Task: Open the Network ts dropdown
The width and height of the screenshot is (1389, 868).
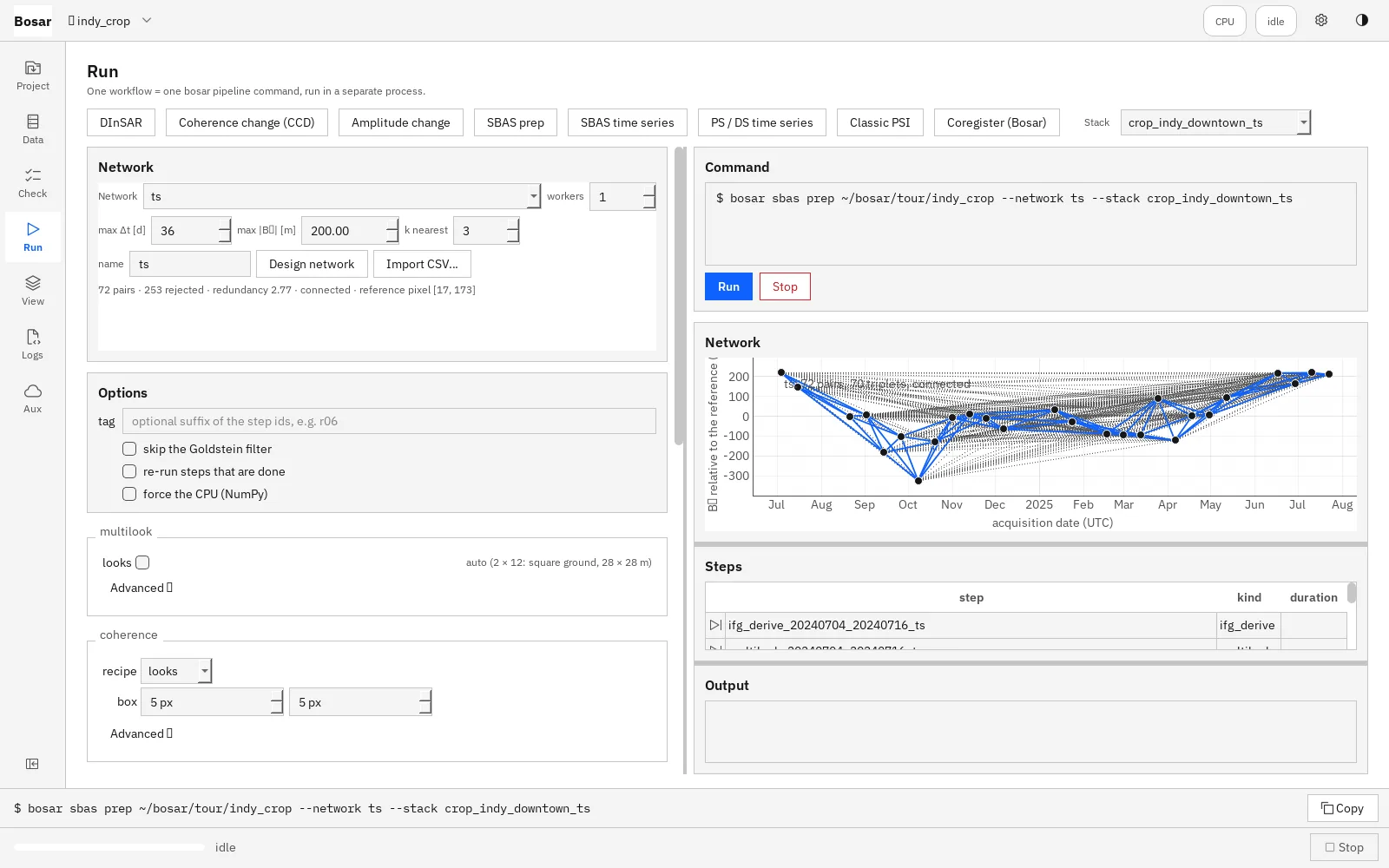Action: pos(342,196)
